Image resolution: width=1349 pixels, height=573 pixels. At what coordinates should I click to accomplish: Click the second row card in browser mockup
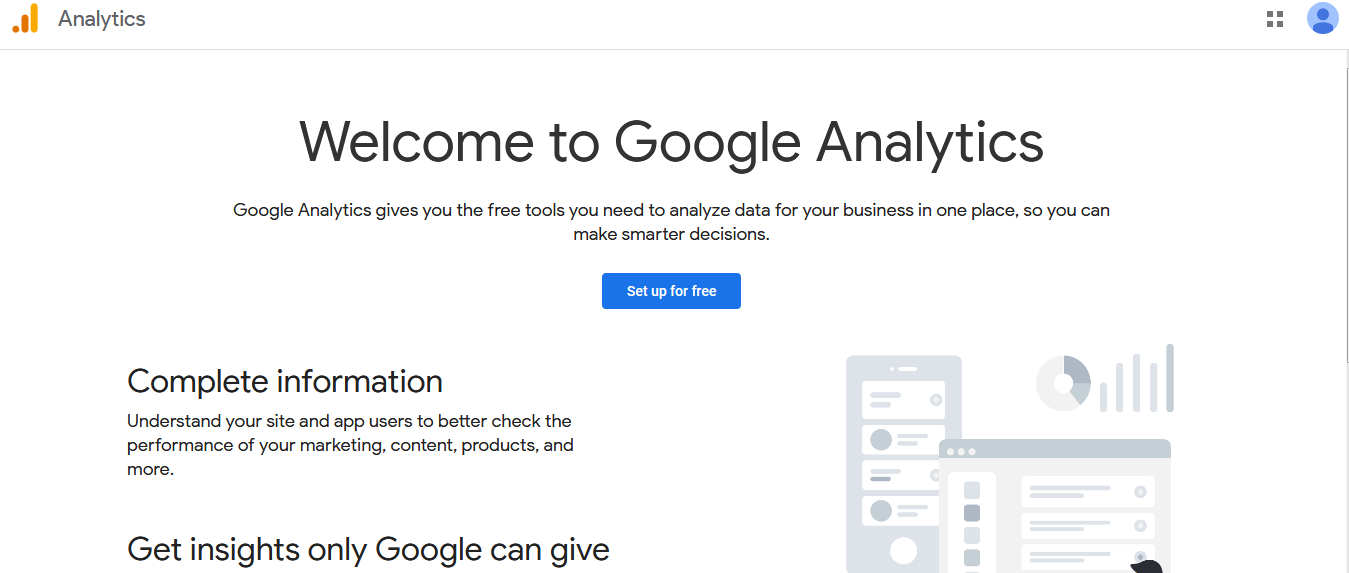1087,525
